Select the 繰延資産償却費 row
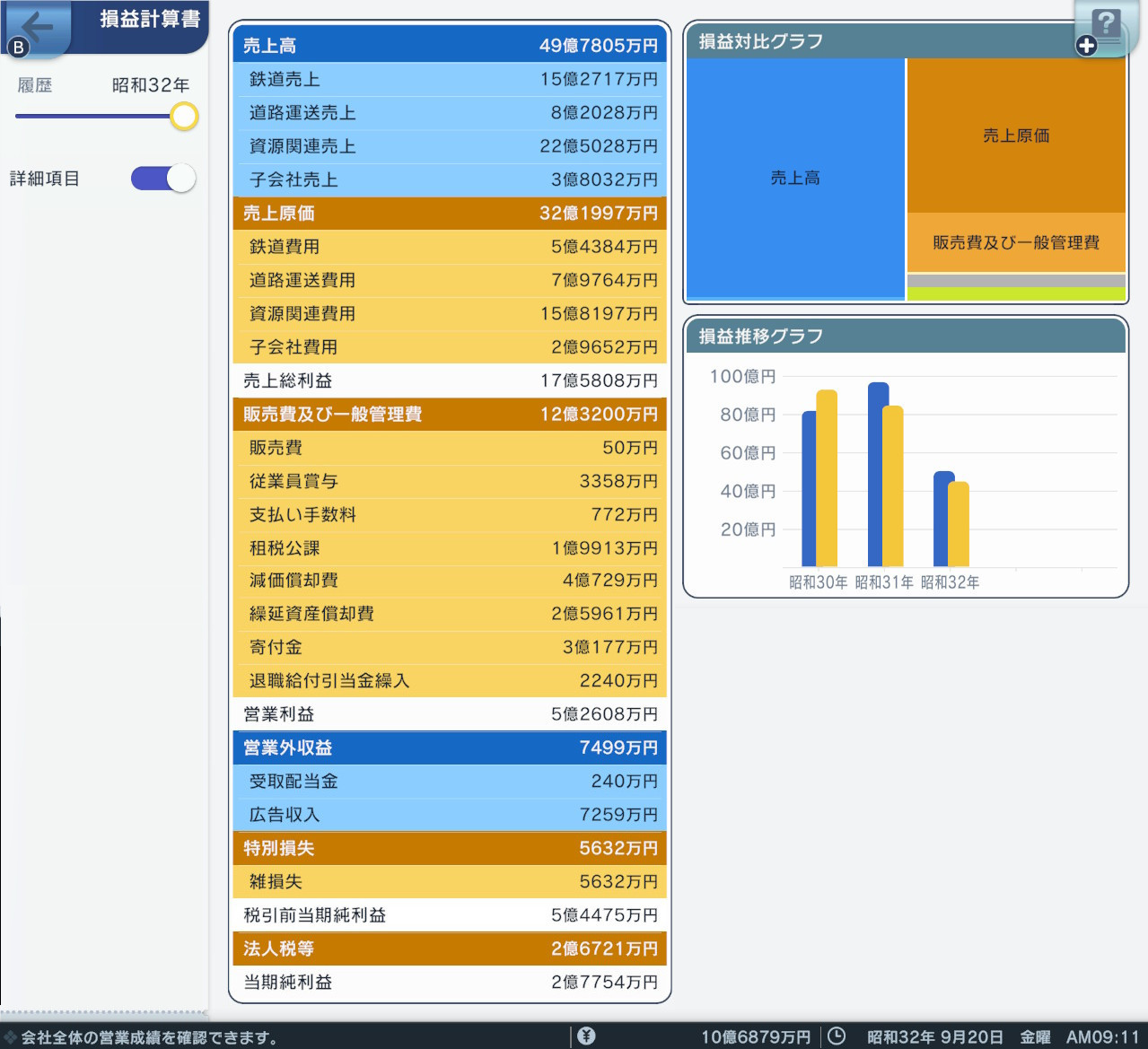 (x=450, y=614)
